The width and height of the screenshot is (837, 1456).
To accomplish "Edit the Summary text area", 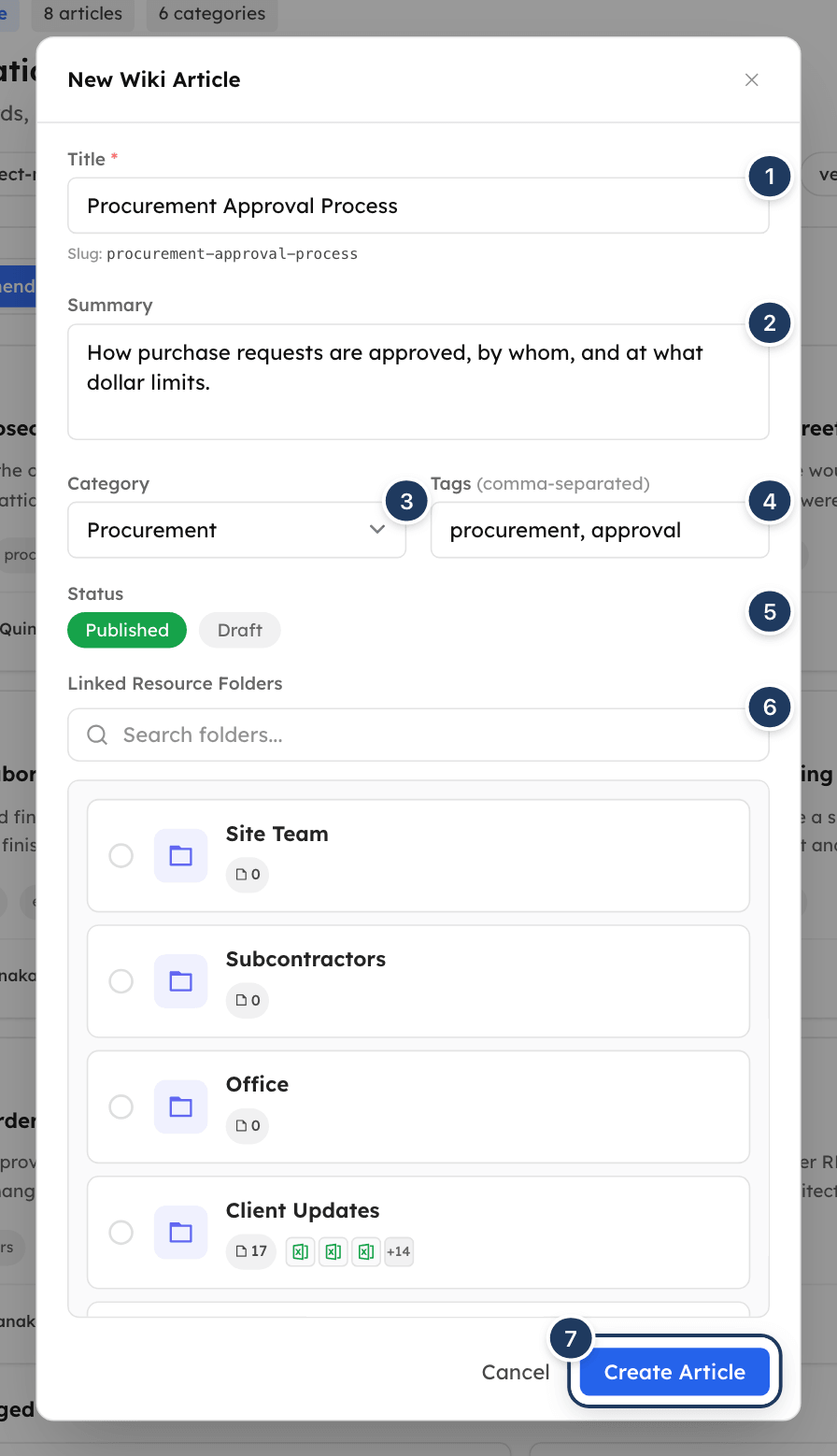I will (x=418, y=381).
